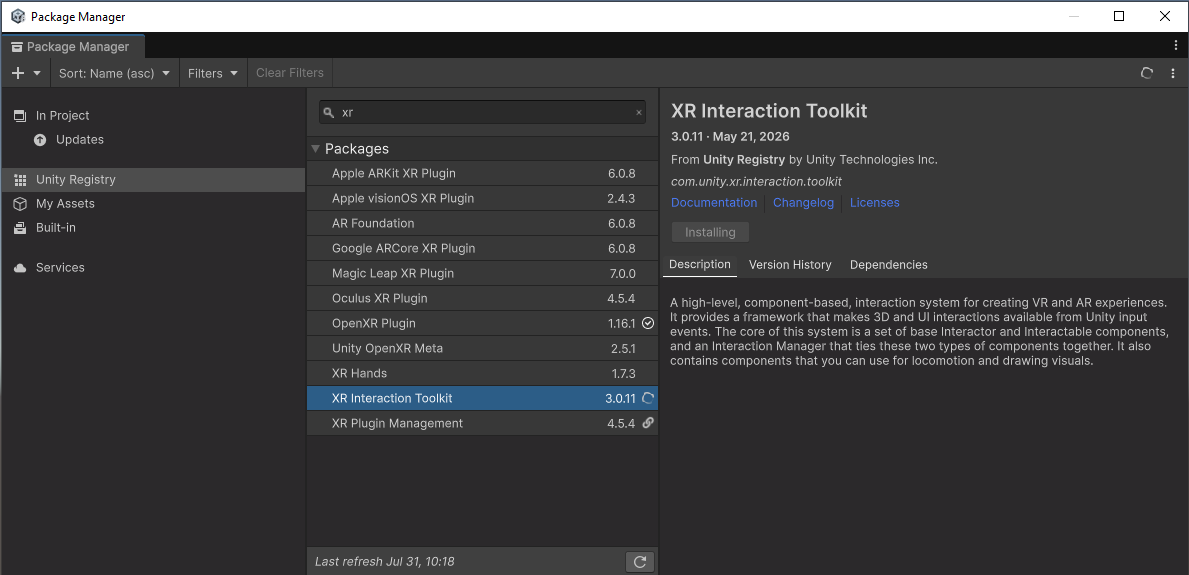Click the version 3.0.11 · May 21, 2026 text
1189x575 pixels.
point(730,137)
